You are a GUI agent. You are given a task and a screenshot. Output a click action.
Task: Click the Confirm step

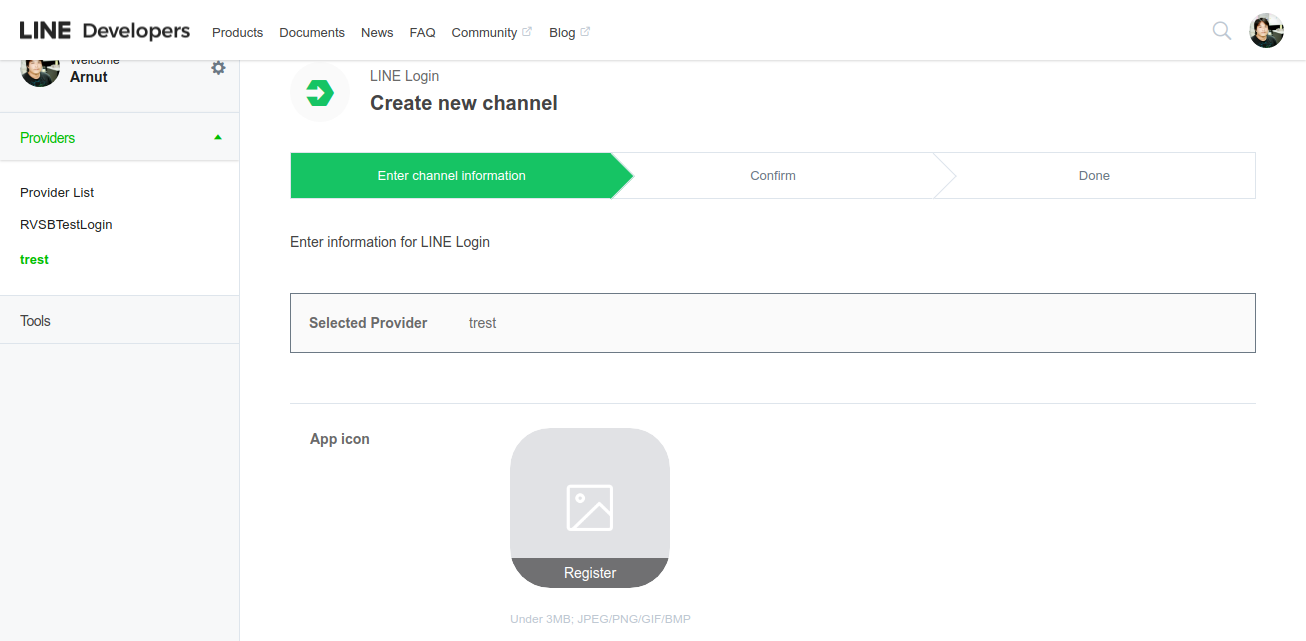pos(773,176)
